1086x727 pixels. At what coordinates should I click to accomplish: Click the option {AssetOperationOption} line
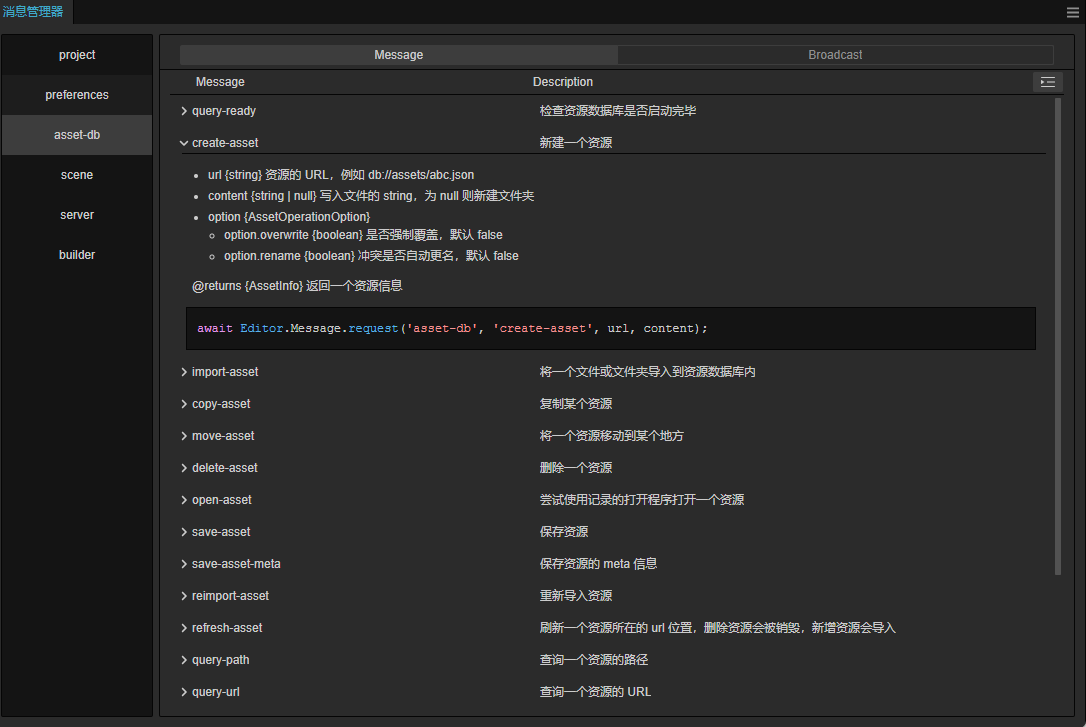289,217
